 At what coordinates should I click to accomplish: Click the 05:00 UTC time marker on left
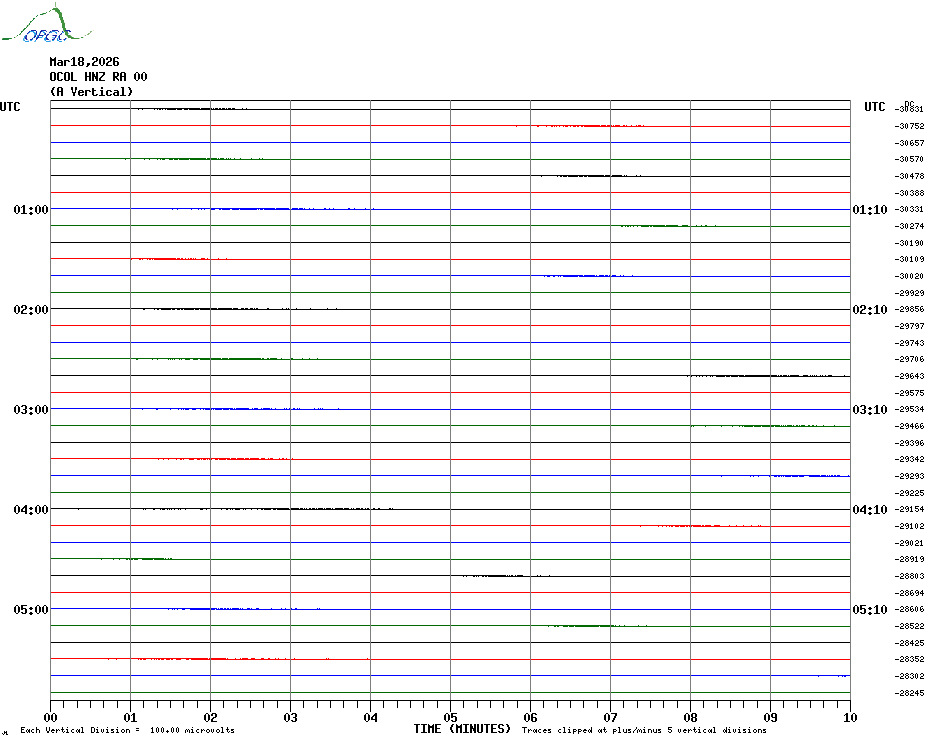tap(30, 610)
